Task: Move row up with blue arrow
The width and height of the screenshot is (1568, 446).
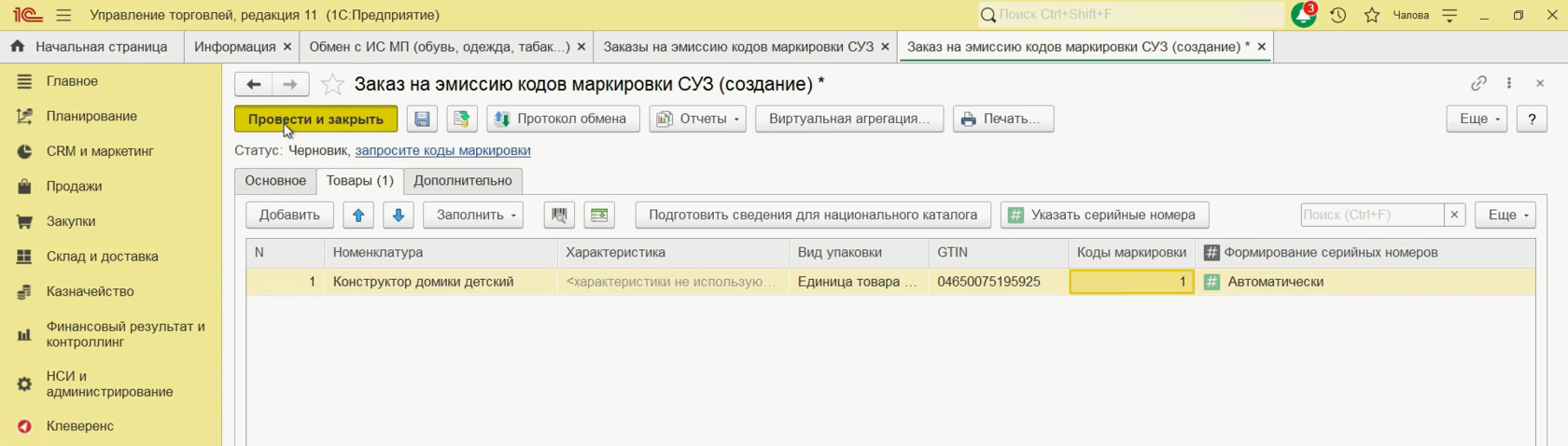Action: tap(358, 216)
